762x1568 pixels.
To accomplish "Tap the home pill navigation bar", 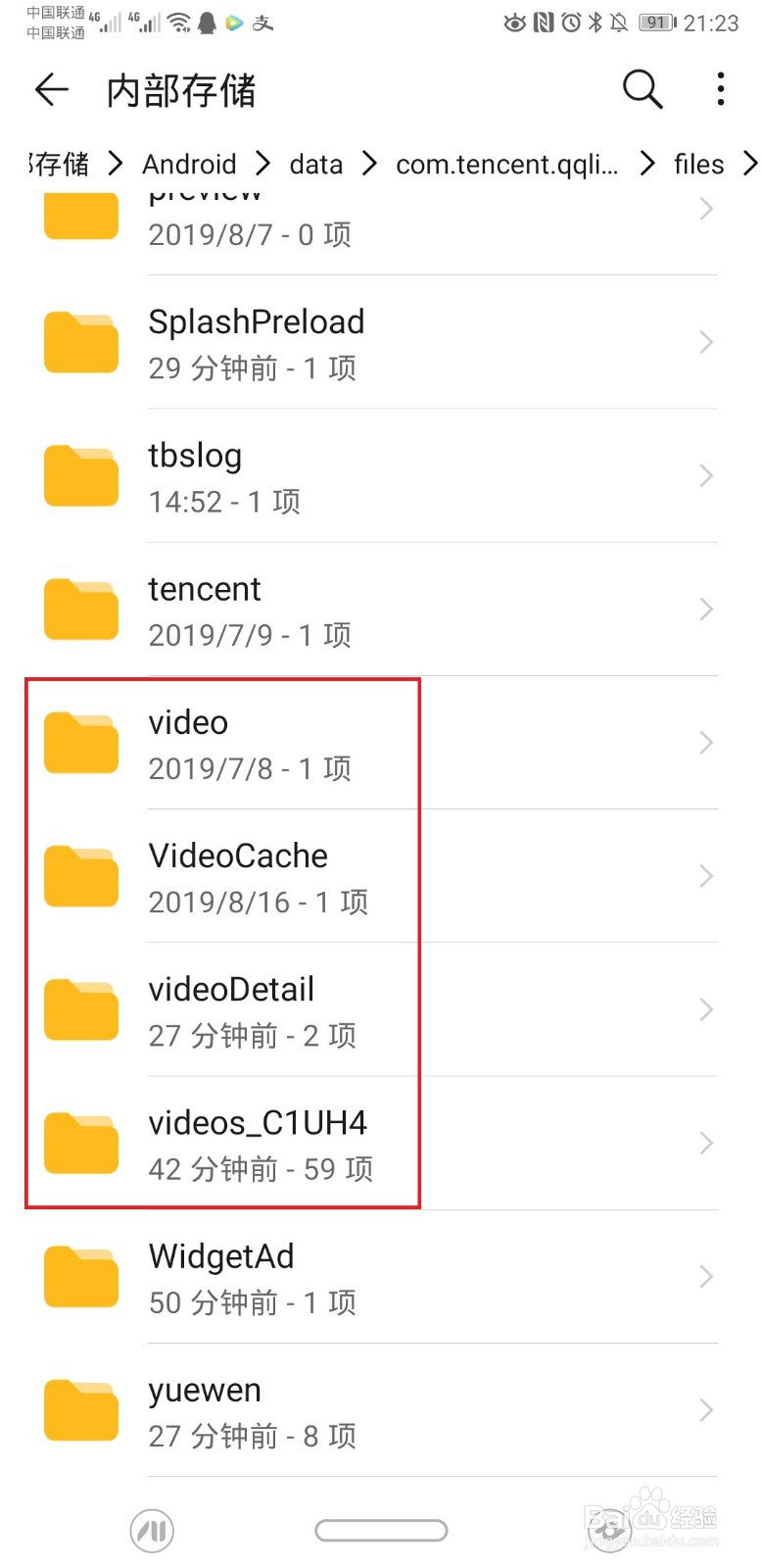I will coord(381,1530).
